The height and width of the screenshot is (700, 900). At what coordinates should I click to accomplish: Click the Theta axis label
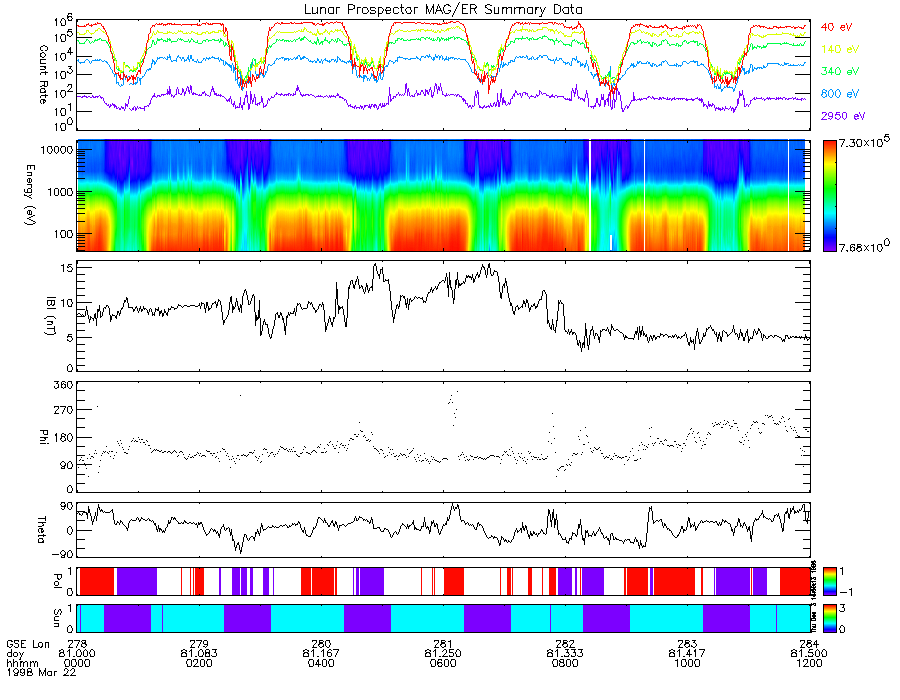pos(41,529)
